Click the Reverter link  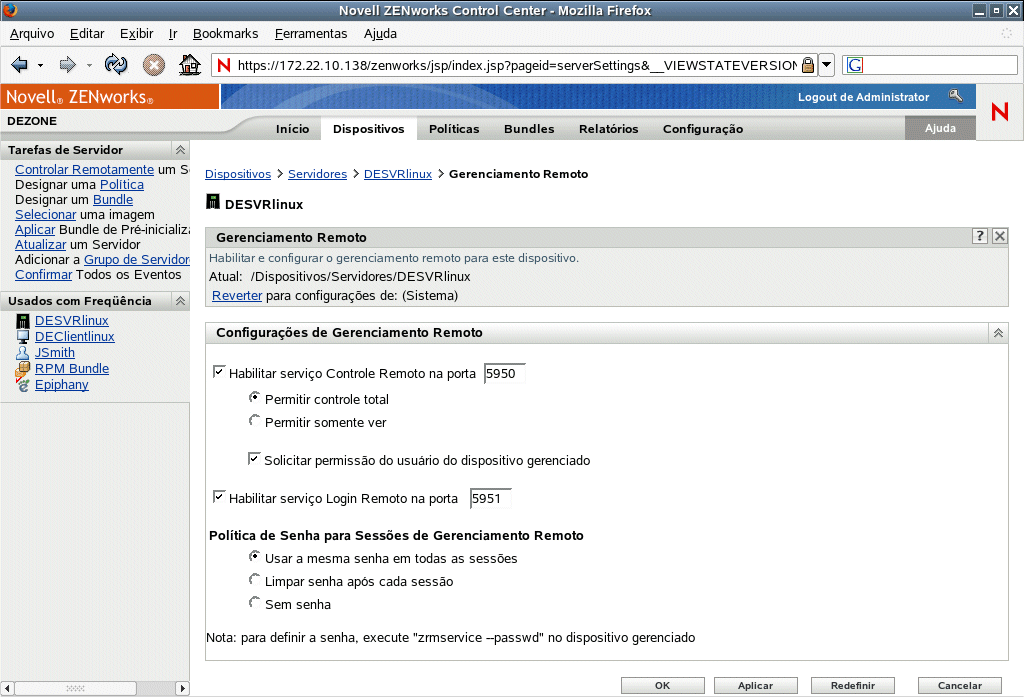237,295
